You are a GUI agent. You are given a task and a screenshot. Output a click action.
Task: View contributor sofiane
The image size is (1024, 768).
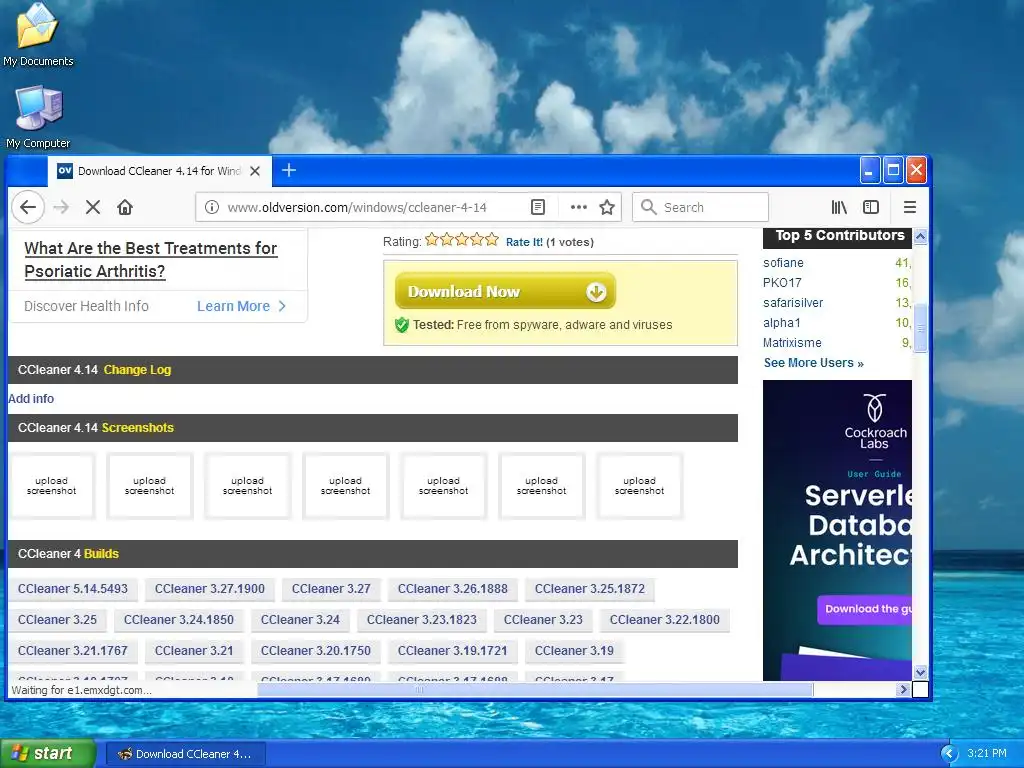pyautogui.click(x=783, y=263)
